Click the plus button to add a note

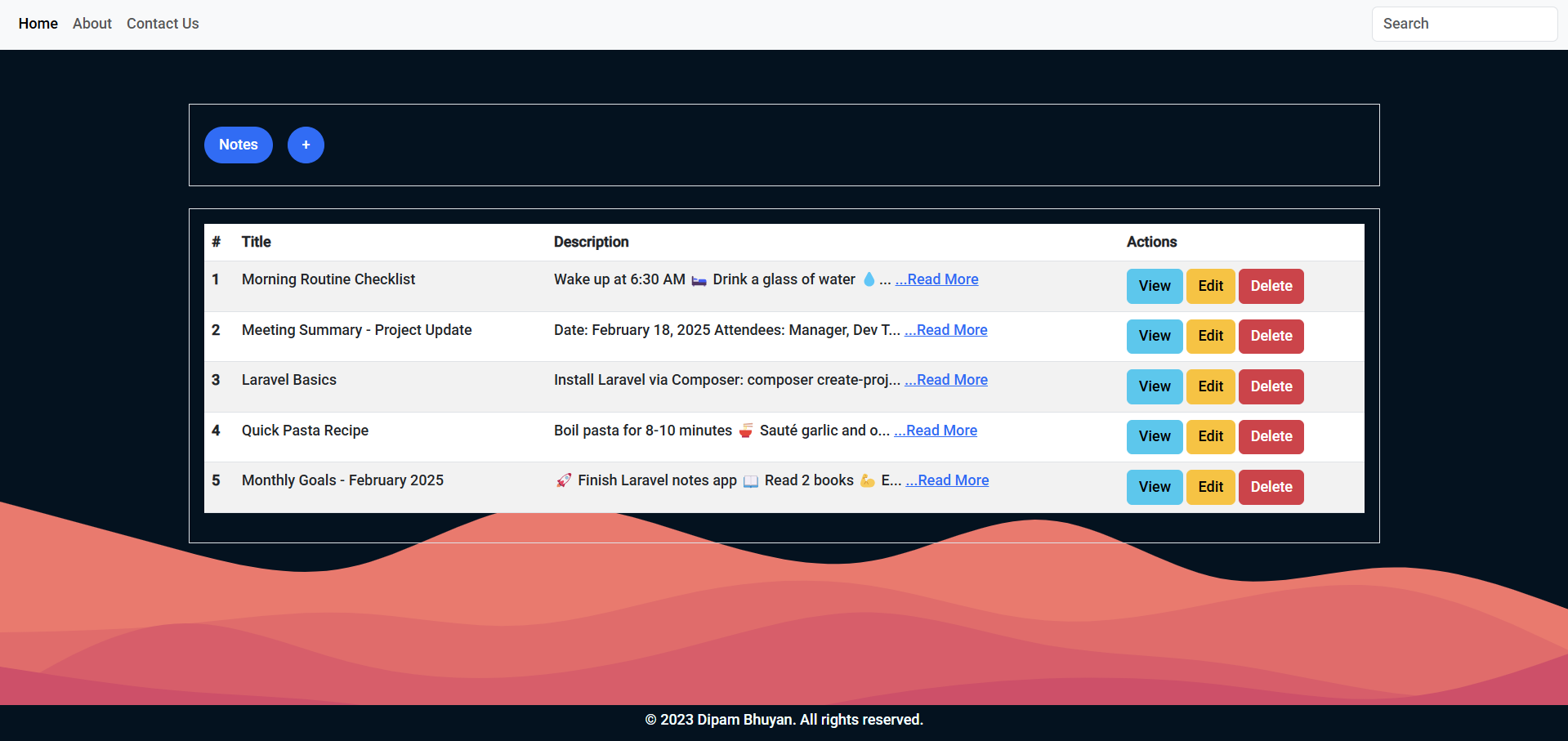[306, 145]
